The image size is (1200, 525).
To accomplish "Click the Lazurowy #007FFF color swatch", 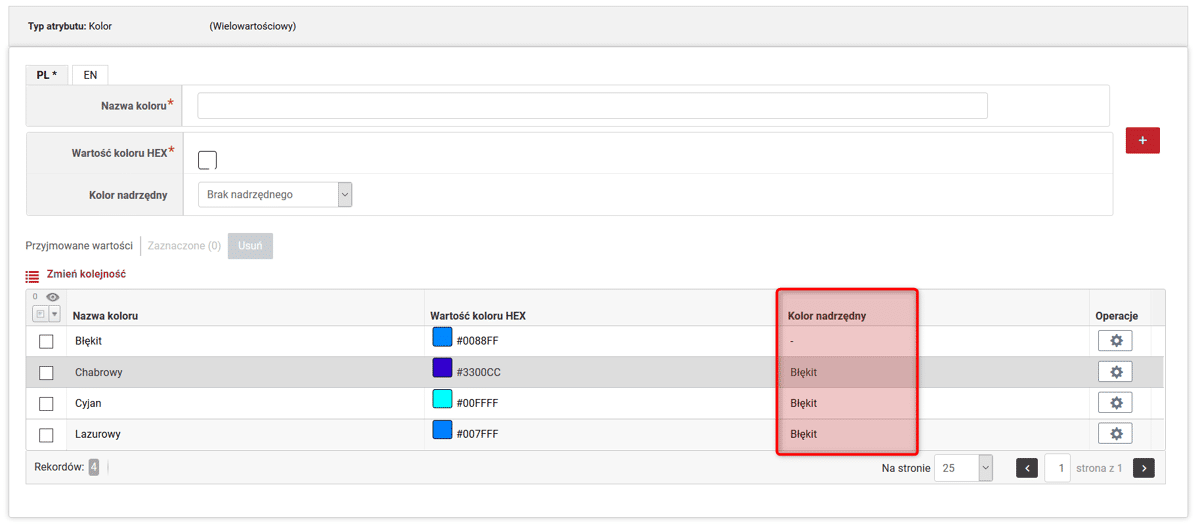I will pyautogui.click(x=442, y=430).
